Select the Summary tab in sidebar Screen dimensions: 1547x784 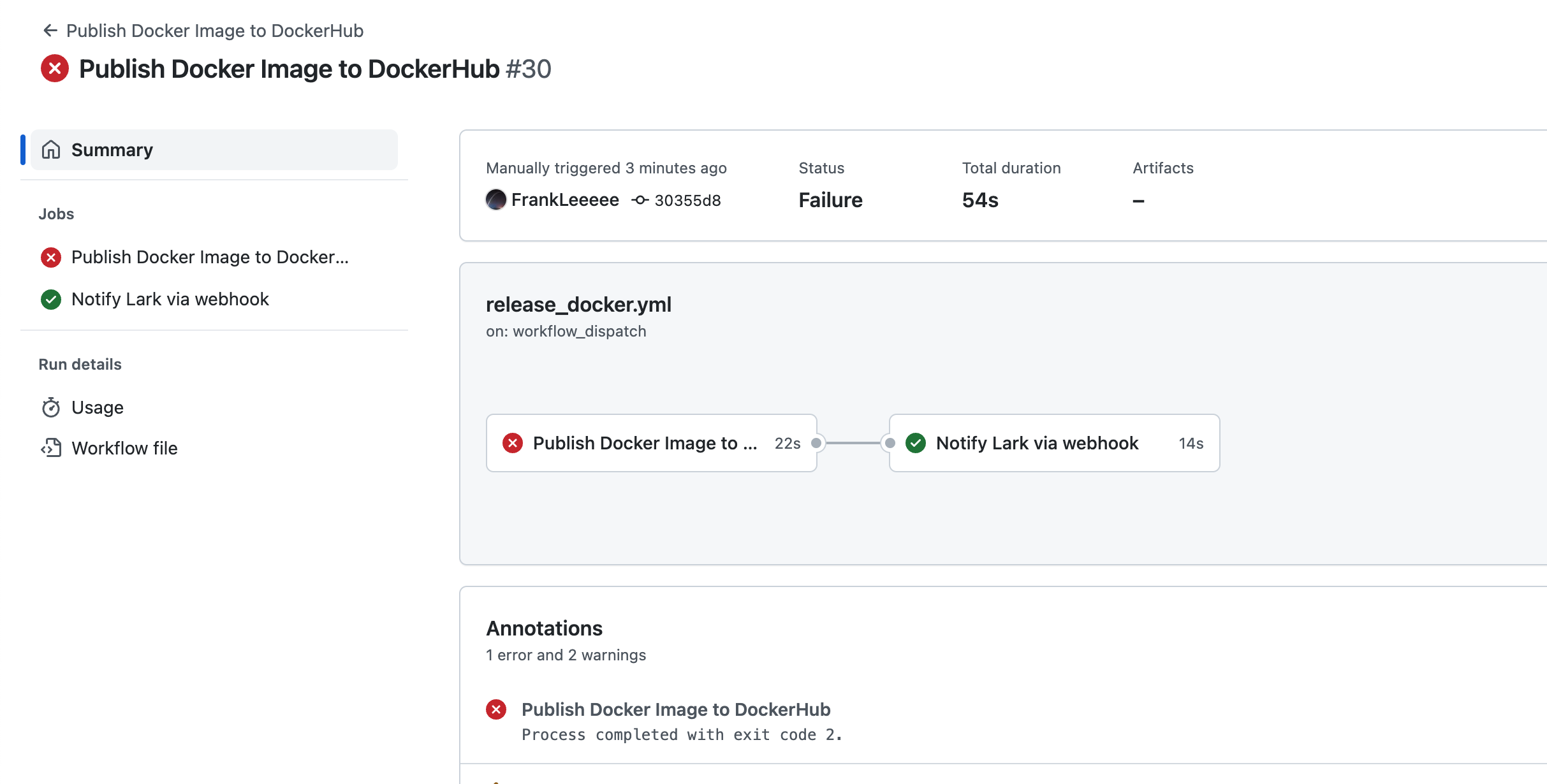point(214,150)
